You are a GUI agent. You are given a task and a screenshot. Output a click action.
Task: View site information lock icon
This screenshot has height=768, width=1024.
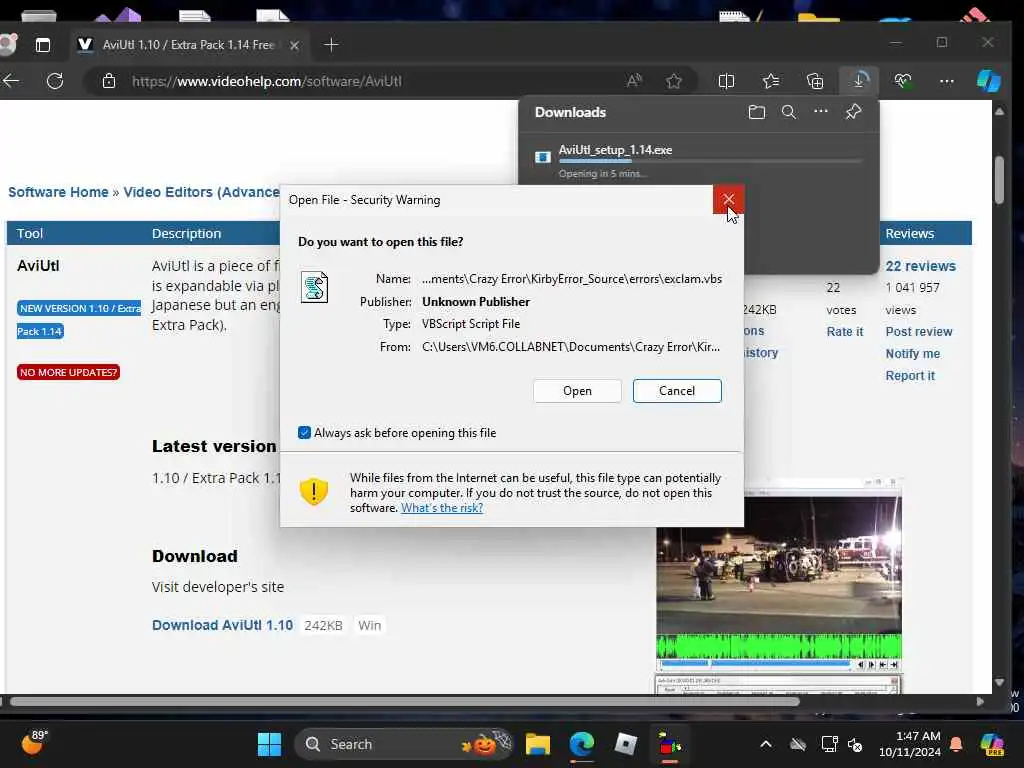pos(109,81)
